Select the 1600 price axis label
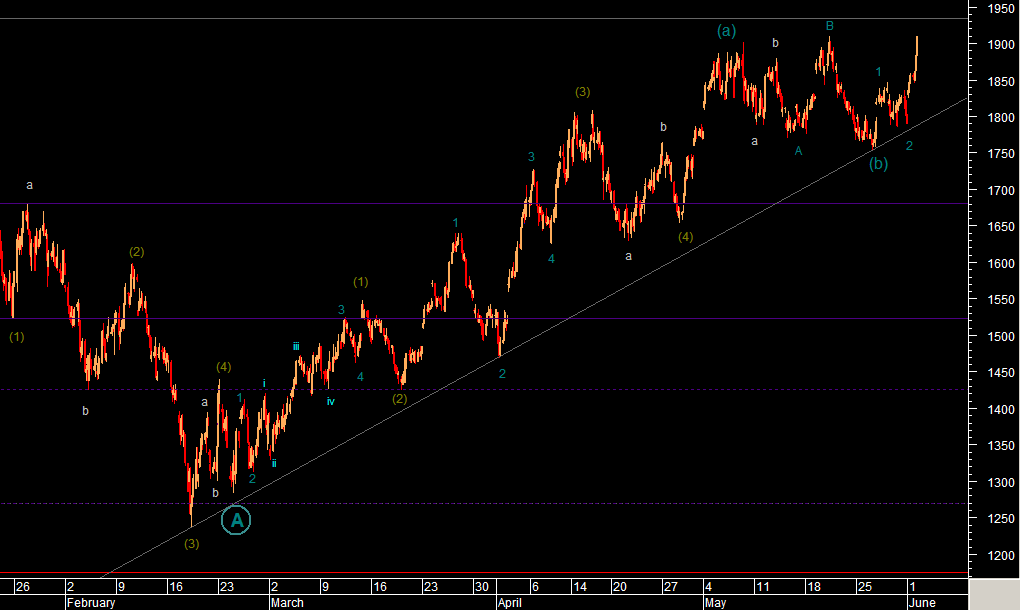The height and width of the screenshot is (610, 1020). coord(1001,264)
